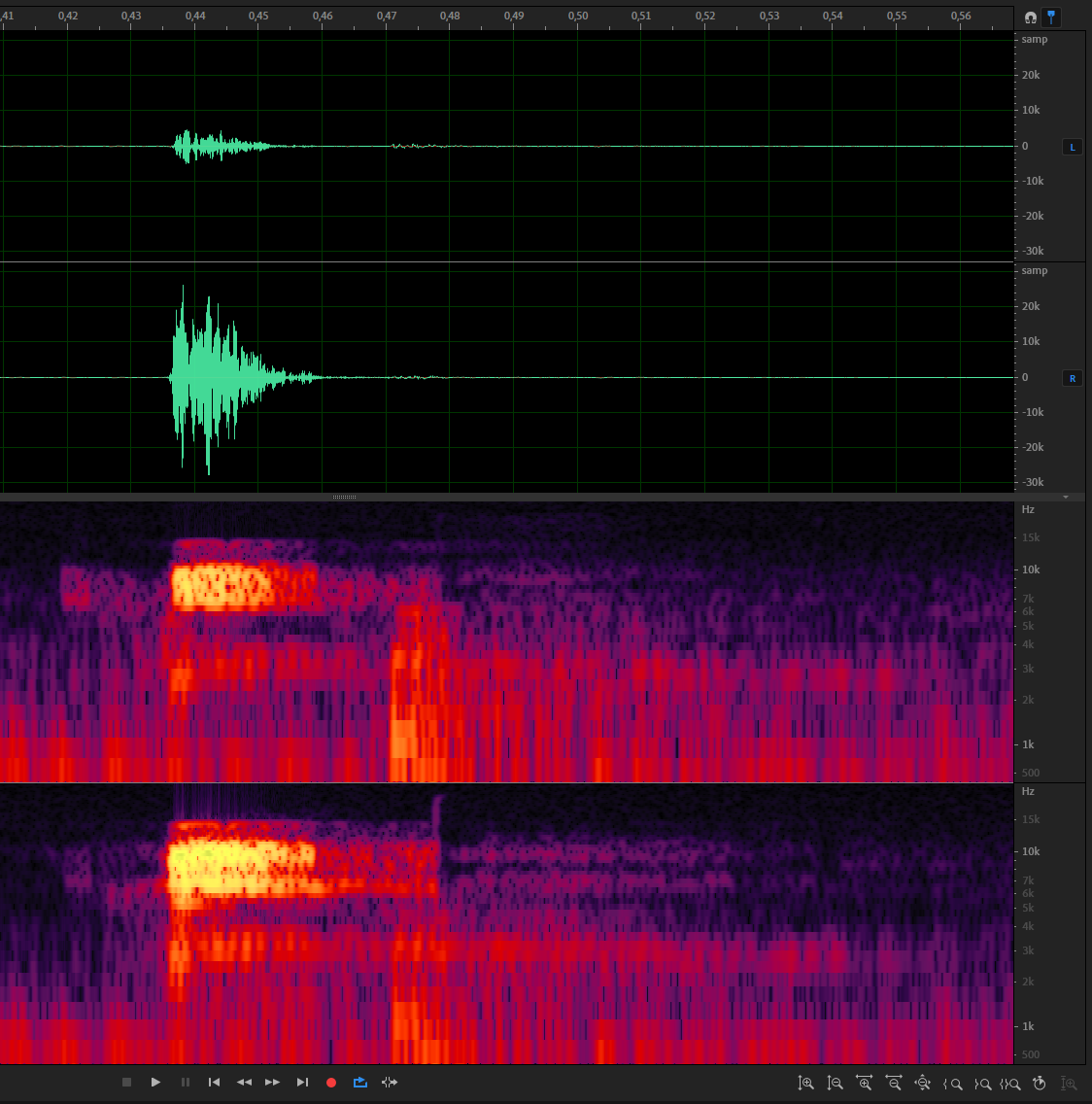Toggle Loop Playback button

[x=360, y=1083]
